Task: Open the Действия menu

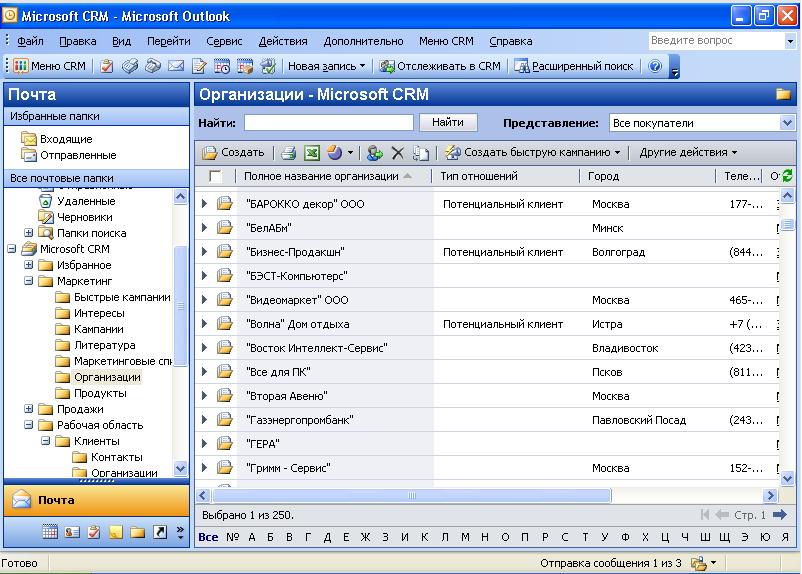Action: tap(283, 41)
